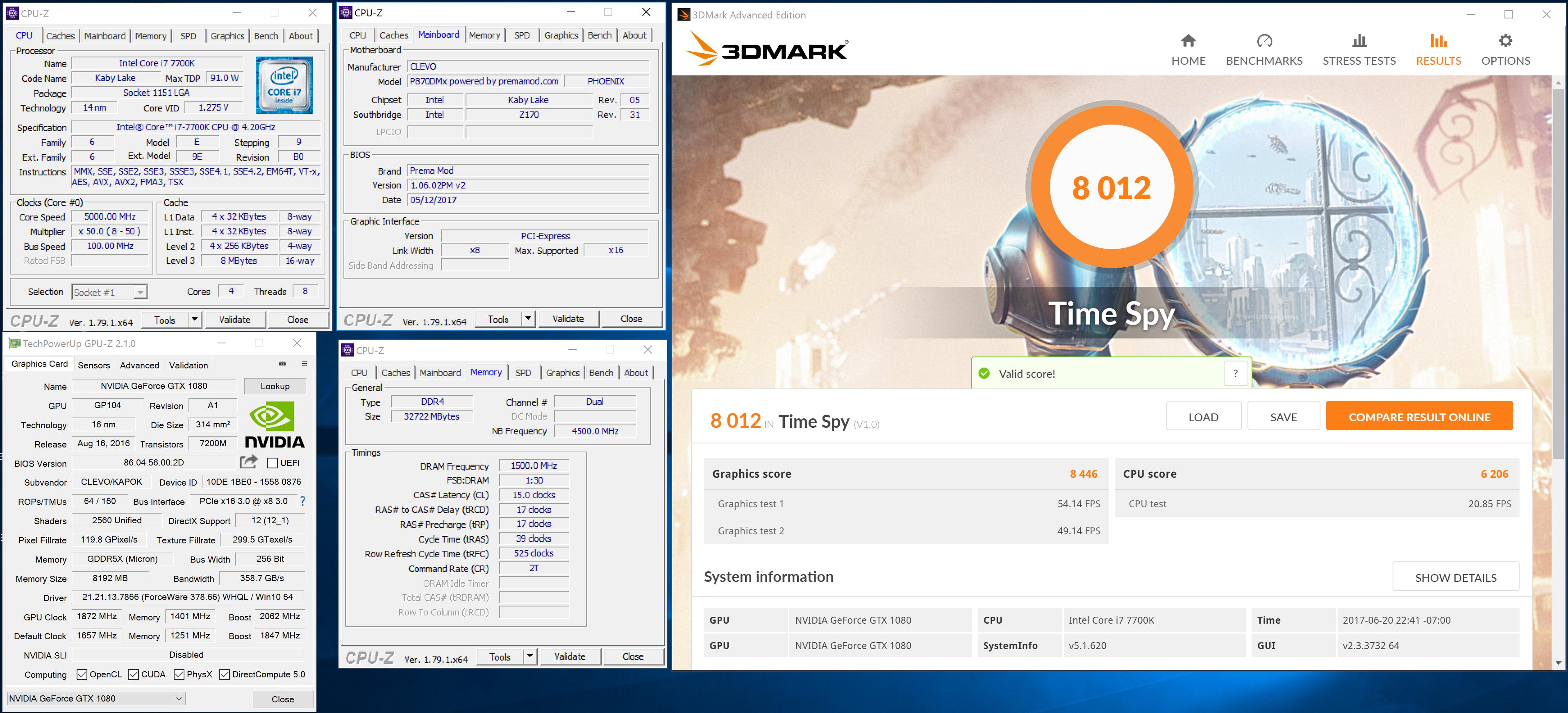Viewport: 1568px width, 713px height.
Task: Open Caches tab in first CPU-Z window
Action: pos(60,36)
